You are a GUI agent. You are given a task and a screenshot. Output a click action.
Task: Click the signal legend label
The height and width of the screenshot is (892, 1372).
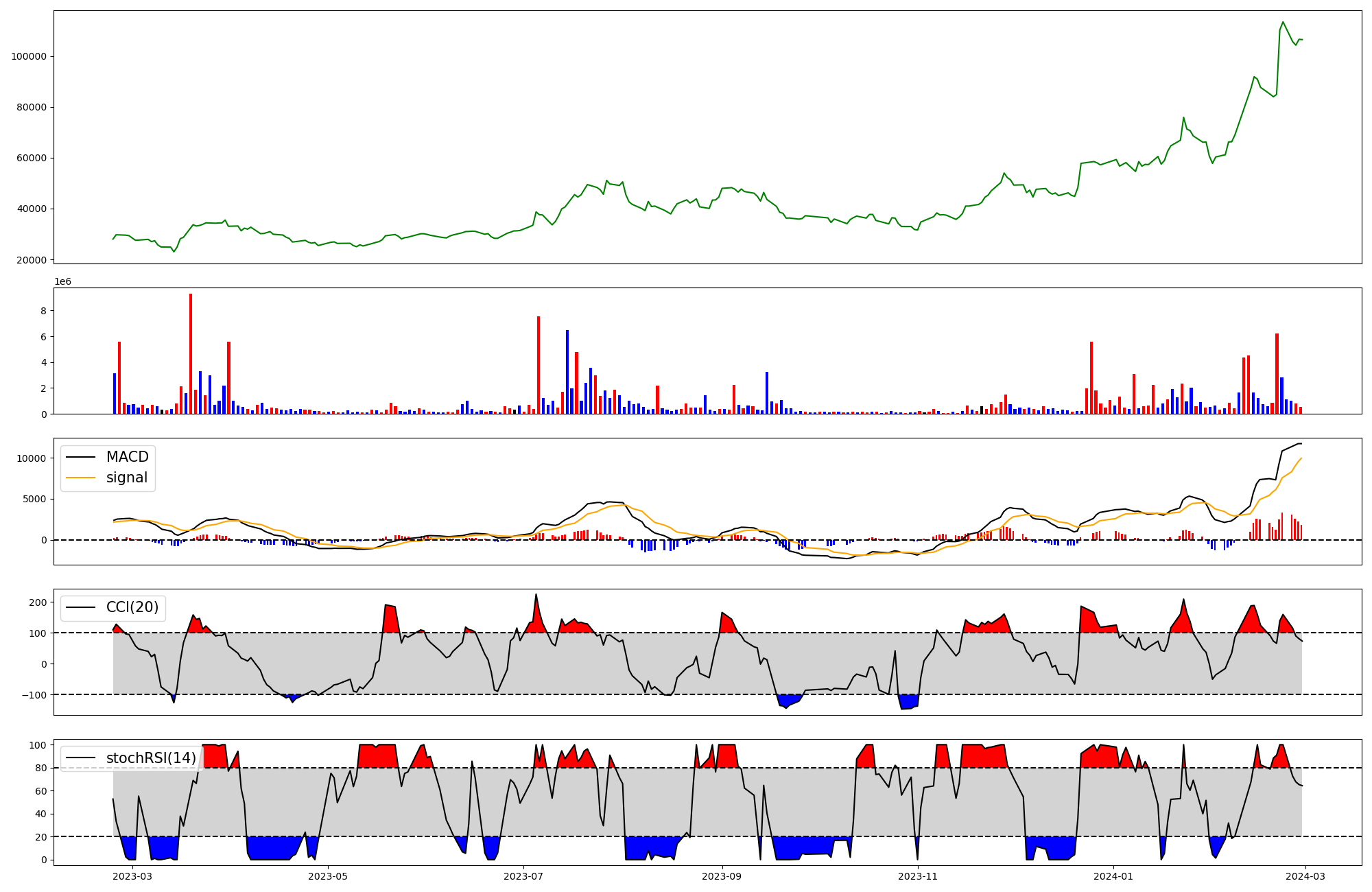tap(127, 478)
